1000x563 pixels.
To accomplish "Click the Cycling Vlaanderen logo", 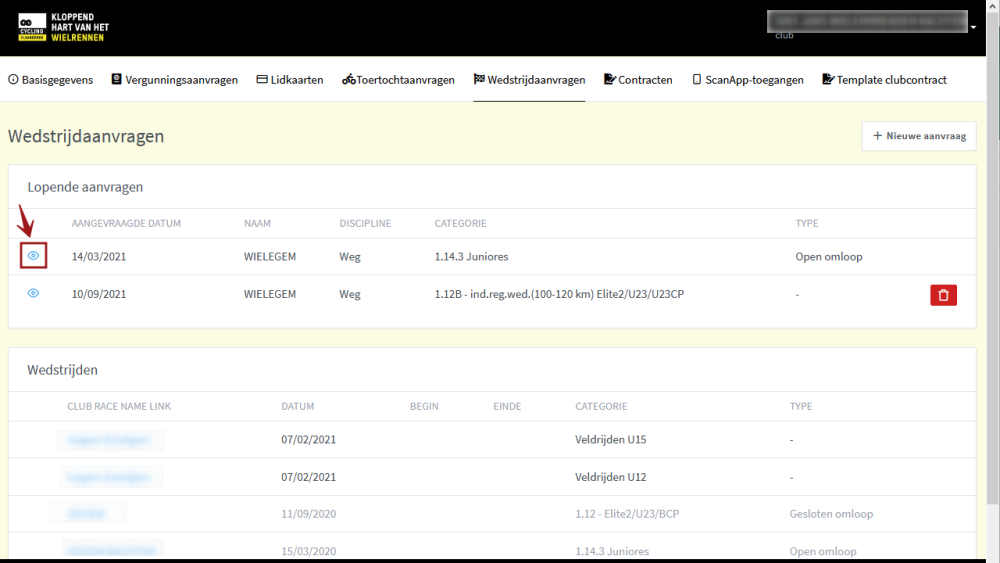I will coord(63,27).
